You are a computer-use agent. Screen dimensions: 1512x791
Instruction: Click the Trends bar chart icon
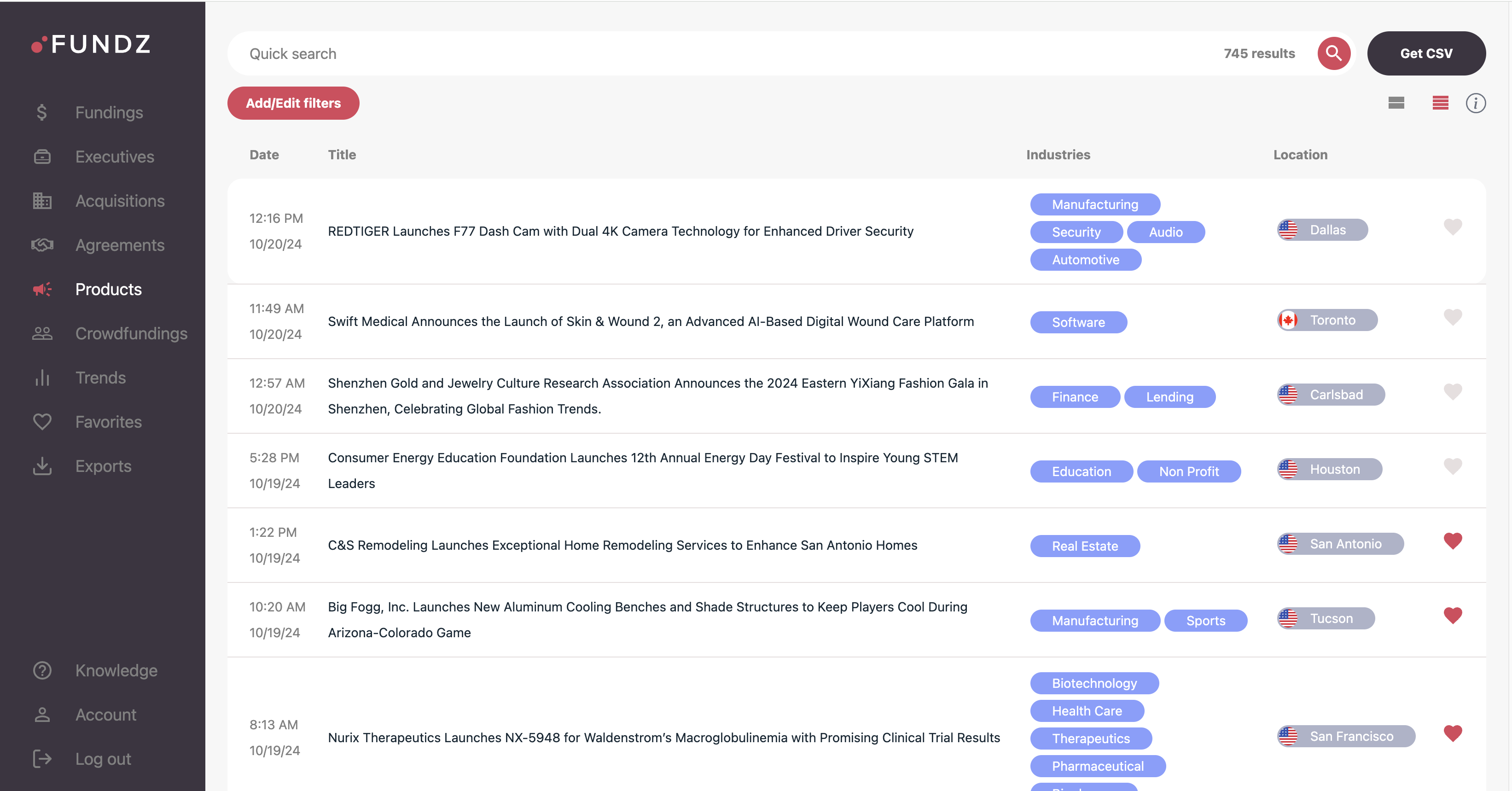coord(42,377)
